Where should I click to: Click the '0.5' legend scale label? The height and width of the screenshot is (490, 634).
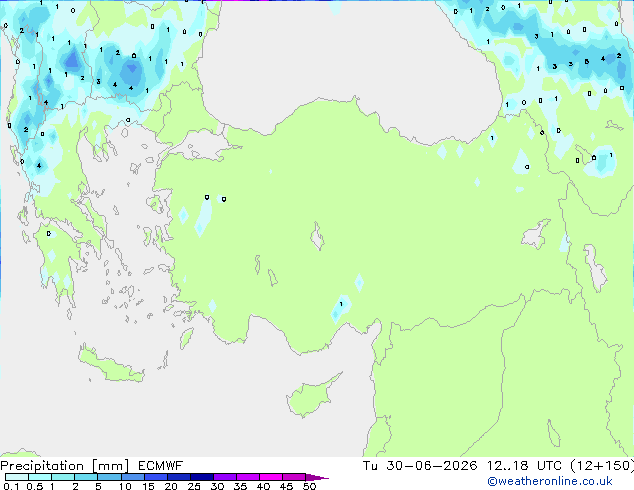(x=35, y=486)
